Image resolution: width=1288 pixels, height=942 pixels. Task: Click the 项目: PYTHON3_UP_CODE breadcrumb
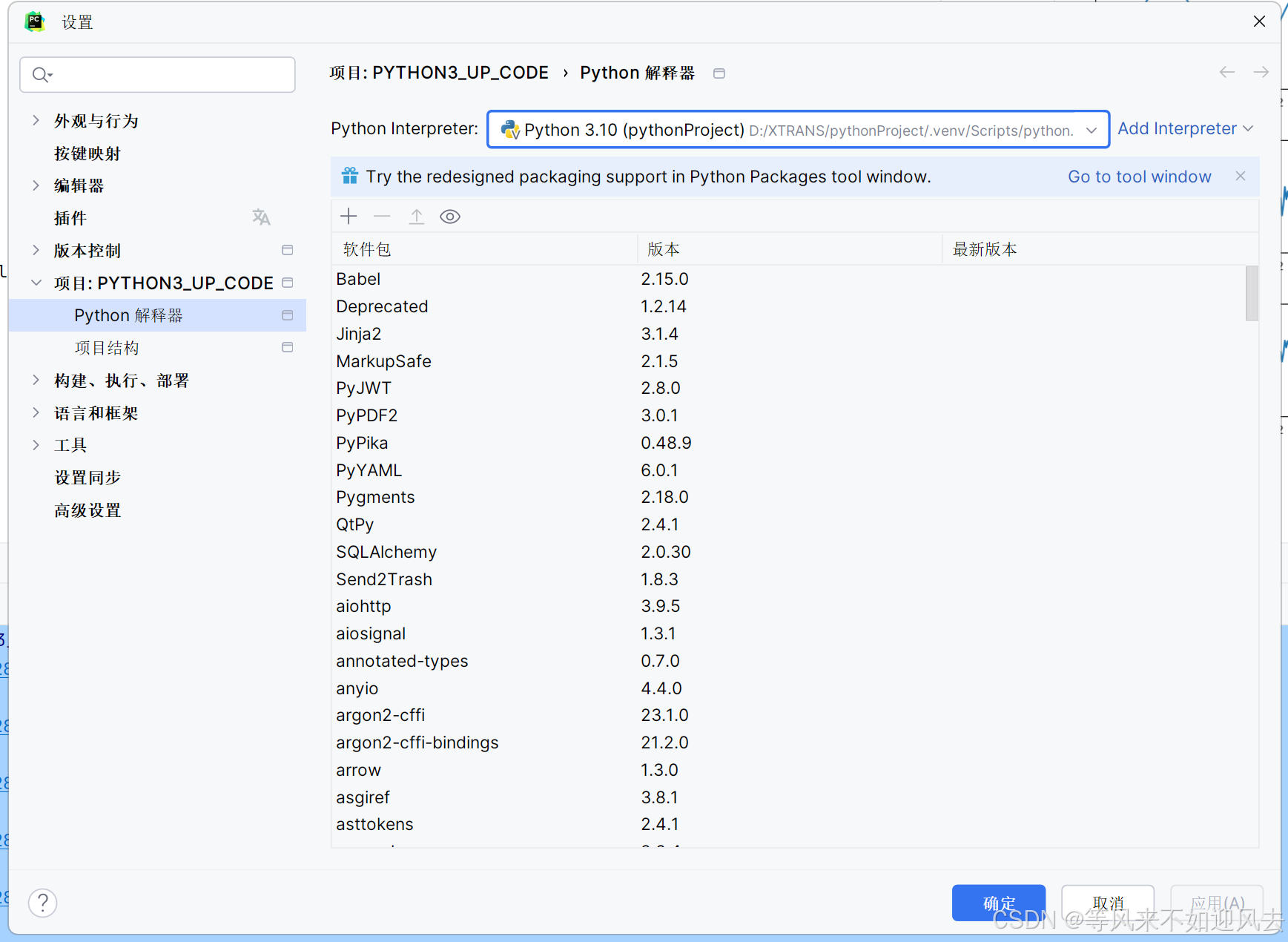439,73
